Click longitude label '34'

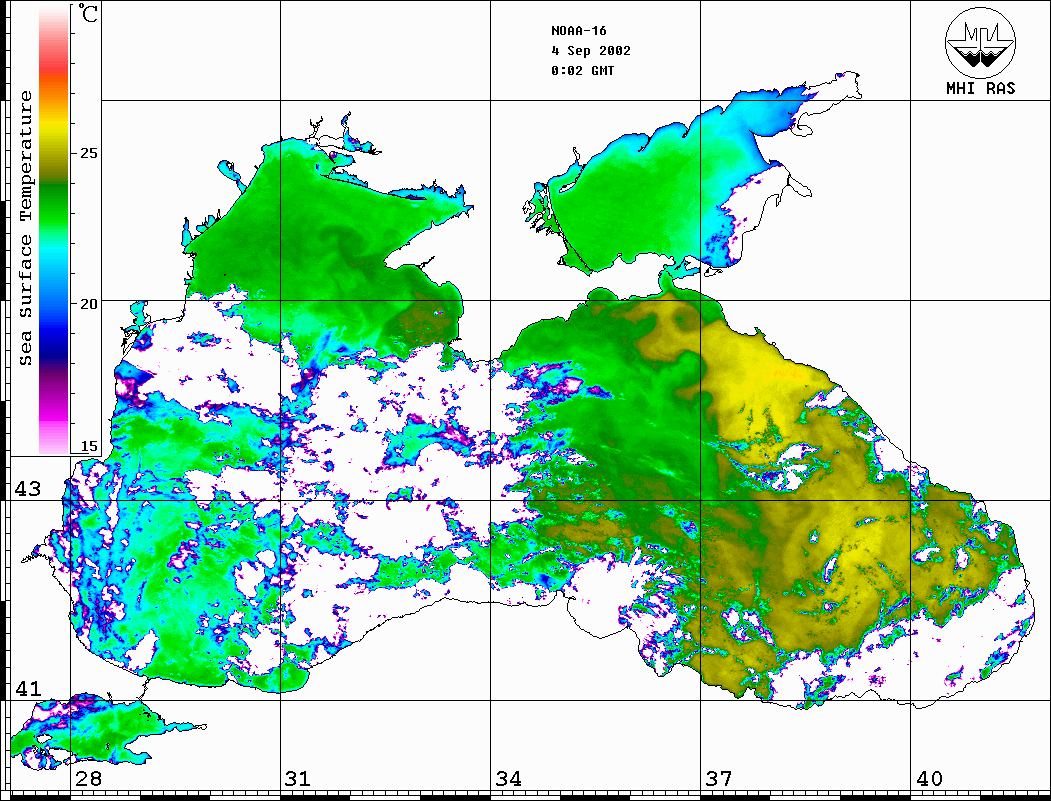click(x=508, y=779)
